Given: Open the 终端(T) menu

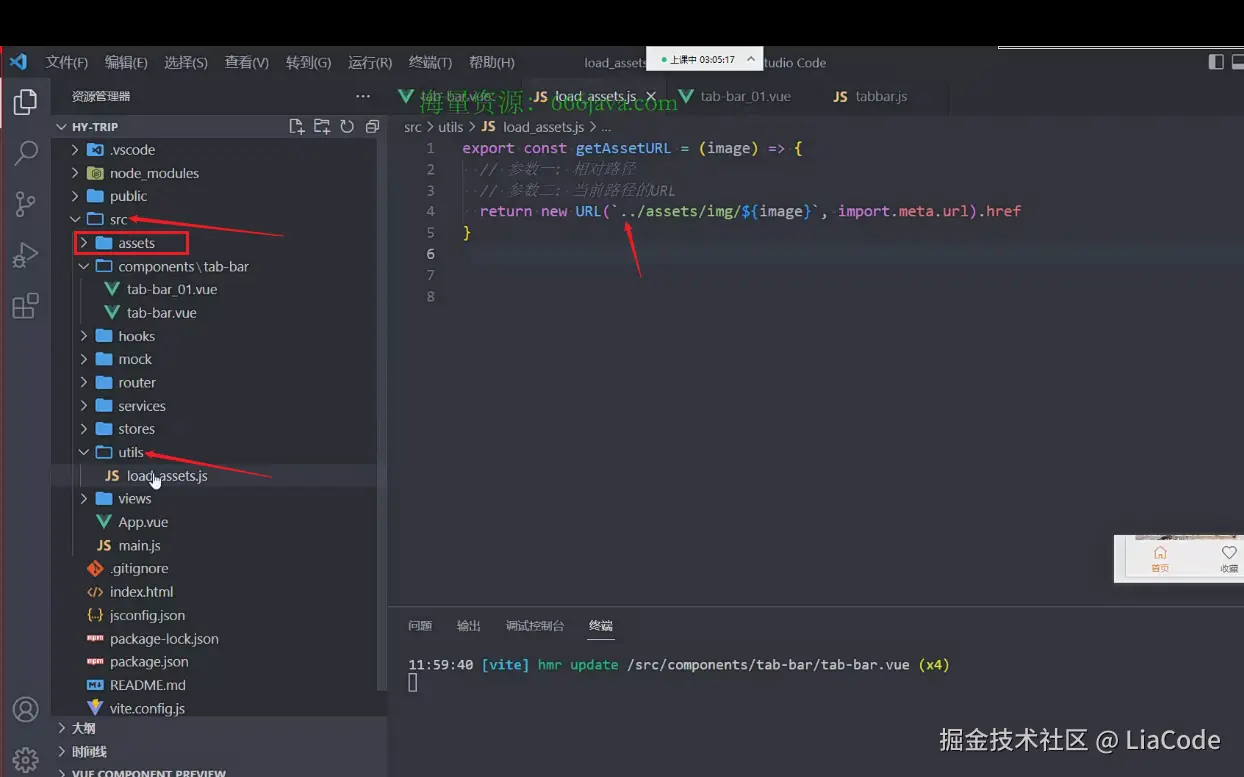Looking at the screenshot, I should pos(431,62).
